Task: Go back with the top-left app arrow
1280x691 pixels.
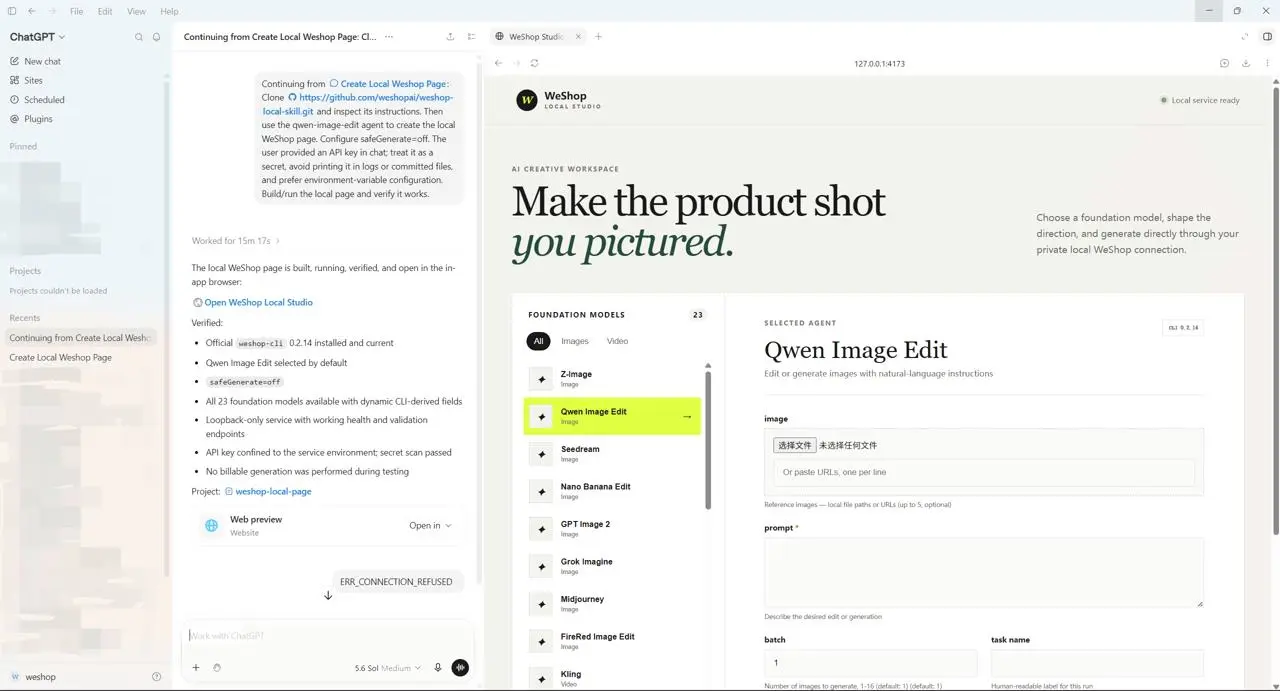Action: [x=32, y=11]
